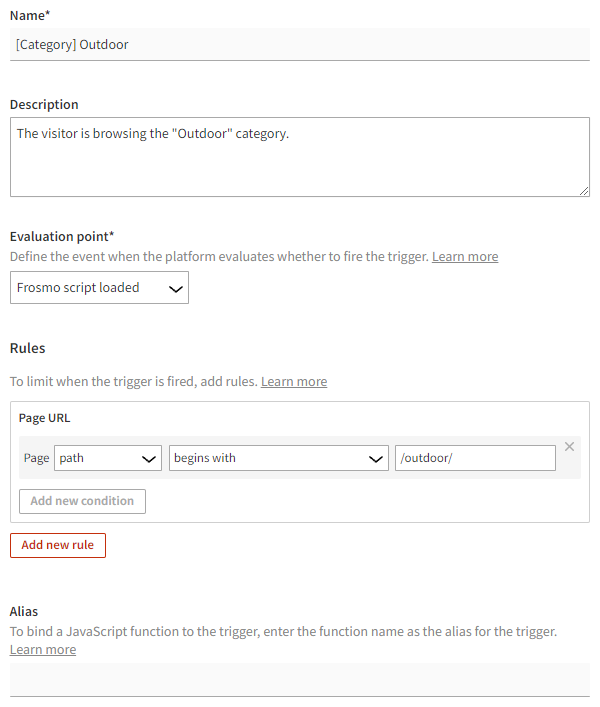Click the Description label
This screenshot has width=600, height=707.
click(x=44, y=105)
